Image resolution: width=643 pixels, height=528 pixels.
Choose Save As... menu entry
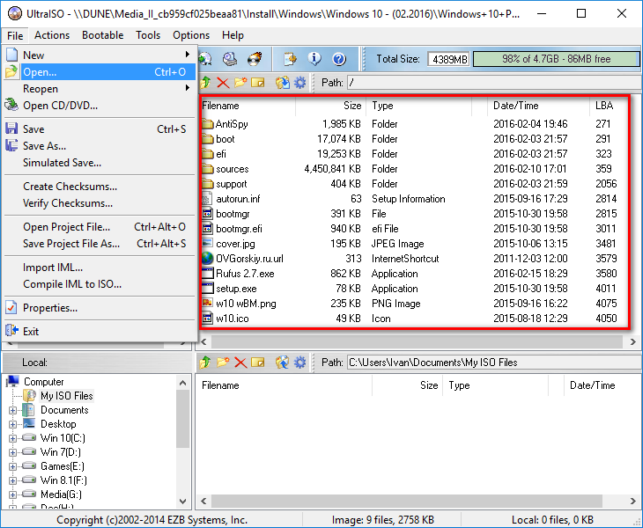pos(100,146)
